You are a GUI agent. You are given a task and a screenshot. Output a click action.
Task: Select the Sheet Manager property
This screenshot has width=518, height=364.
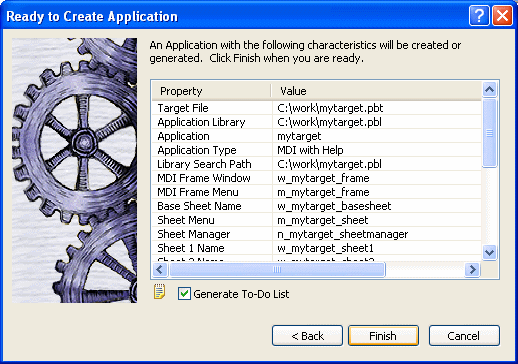(194, 234)
